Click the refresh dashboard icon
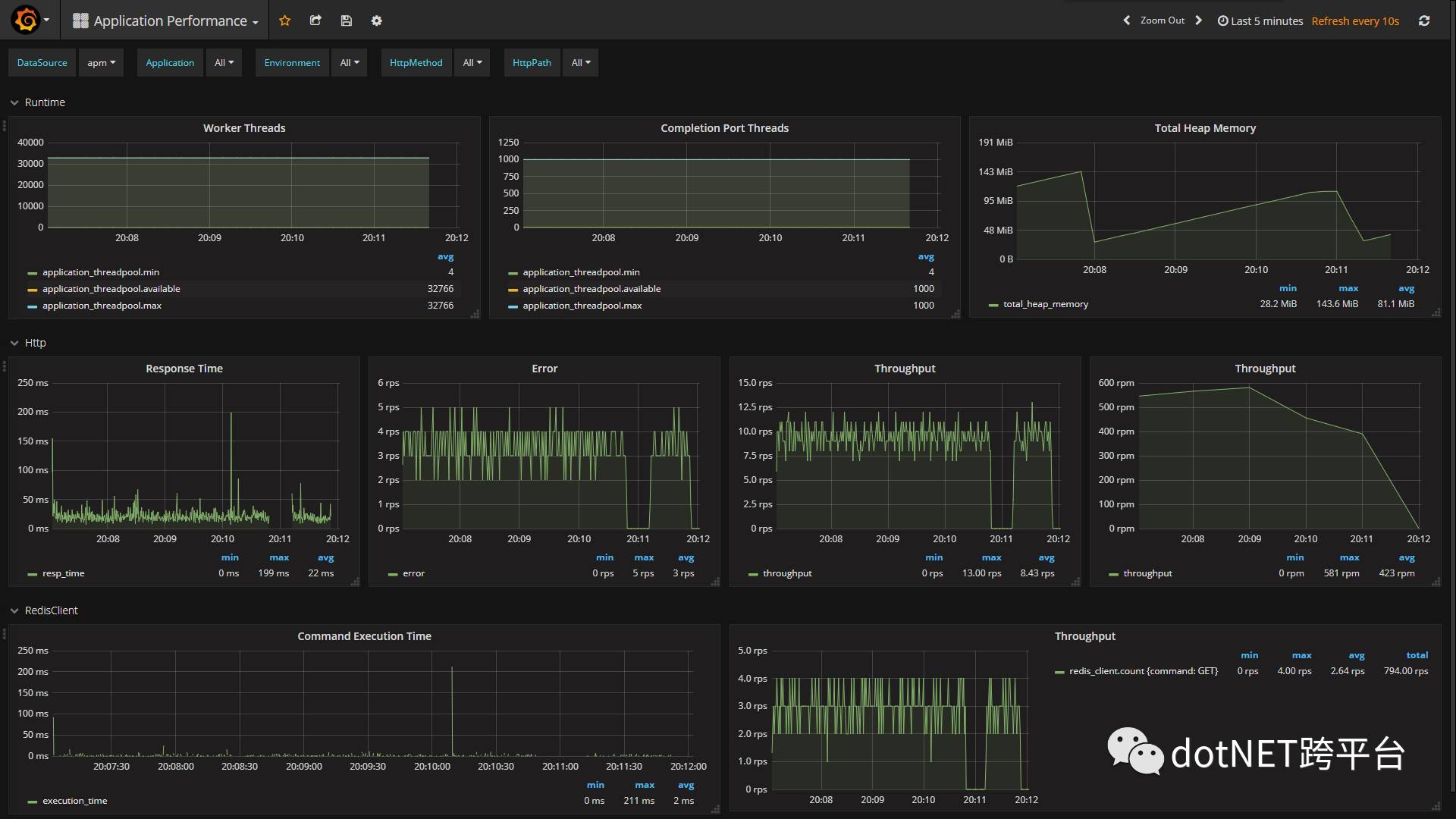Image resolution: width=1456 pixels, height=819 pixels. pyautogui.click(x=1424, y=20)
